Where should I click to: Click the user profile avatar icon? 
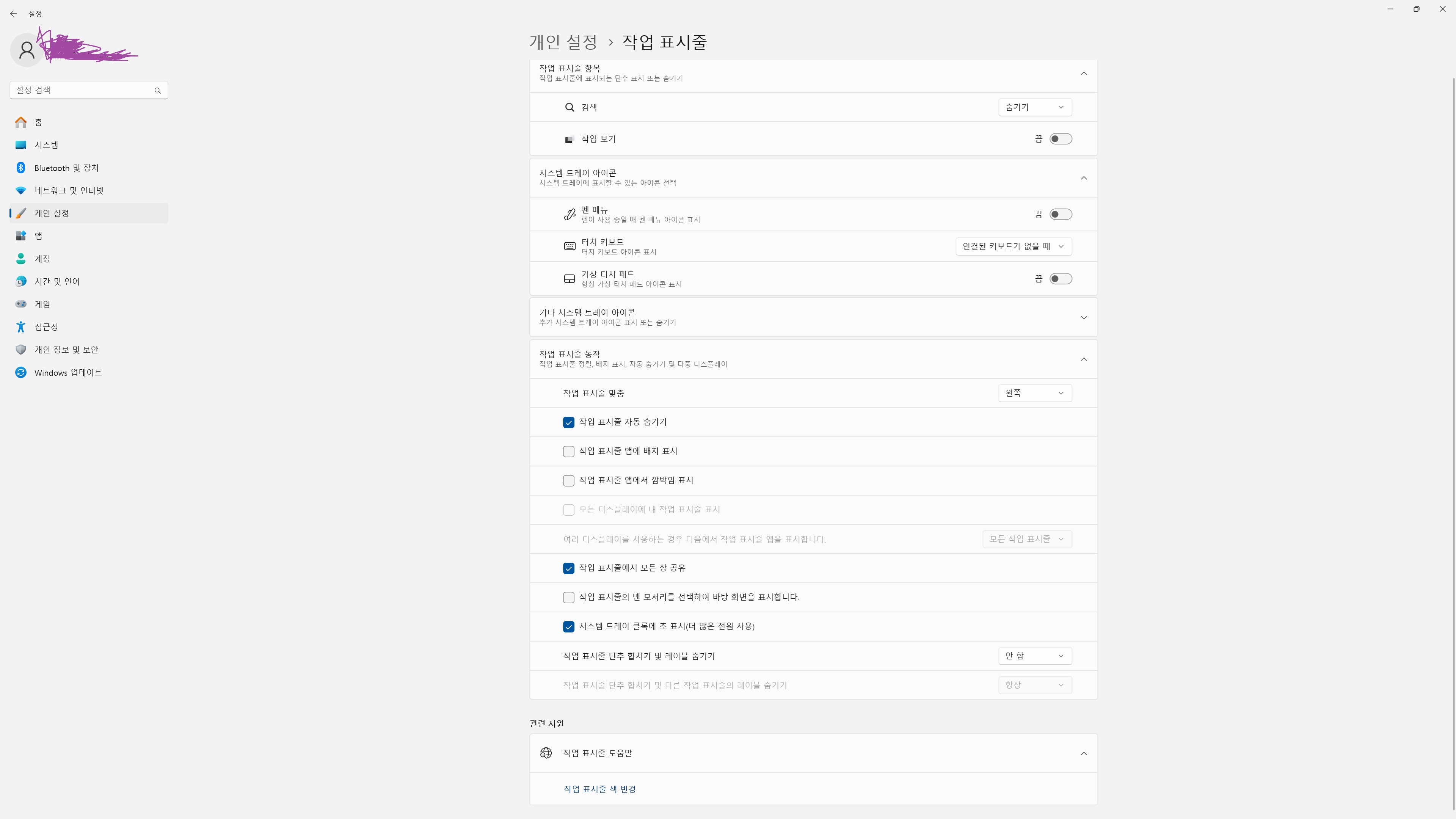pyautogui.click(x=27, y=50)
